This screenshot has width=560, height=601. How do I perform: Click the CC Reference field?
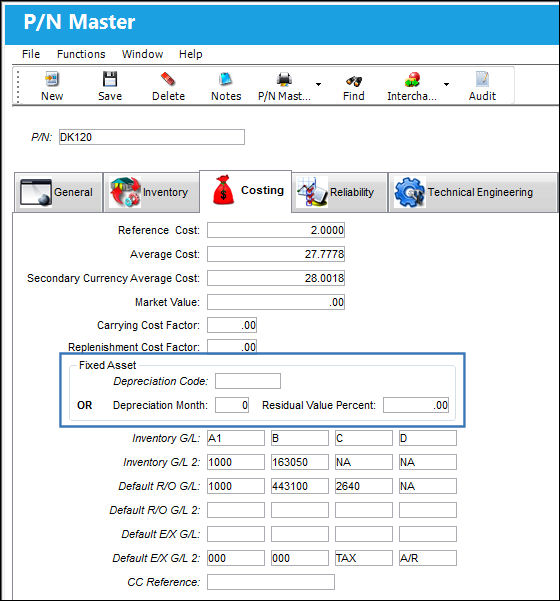coord(271,582)
